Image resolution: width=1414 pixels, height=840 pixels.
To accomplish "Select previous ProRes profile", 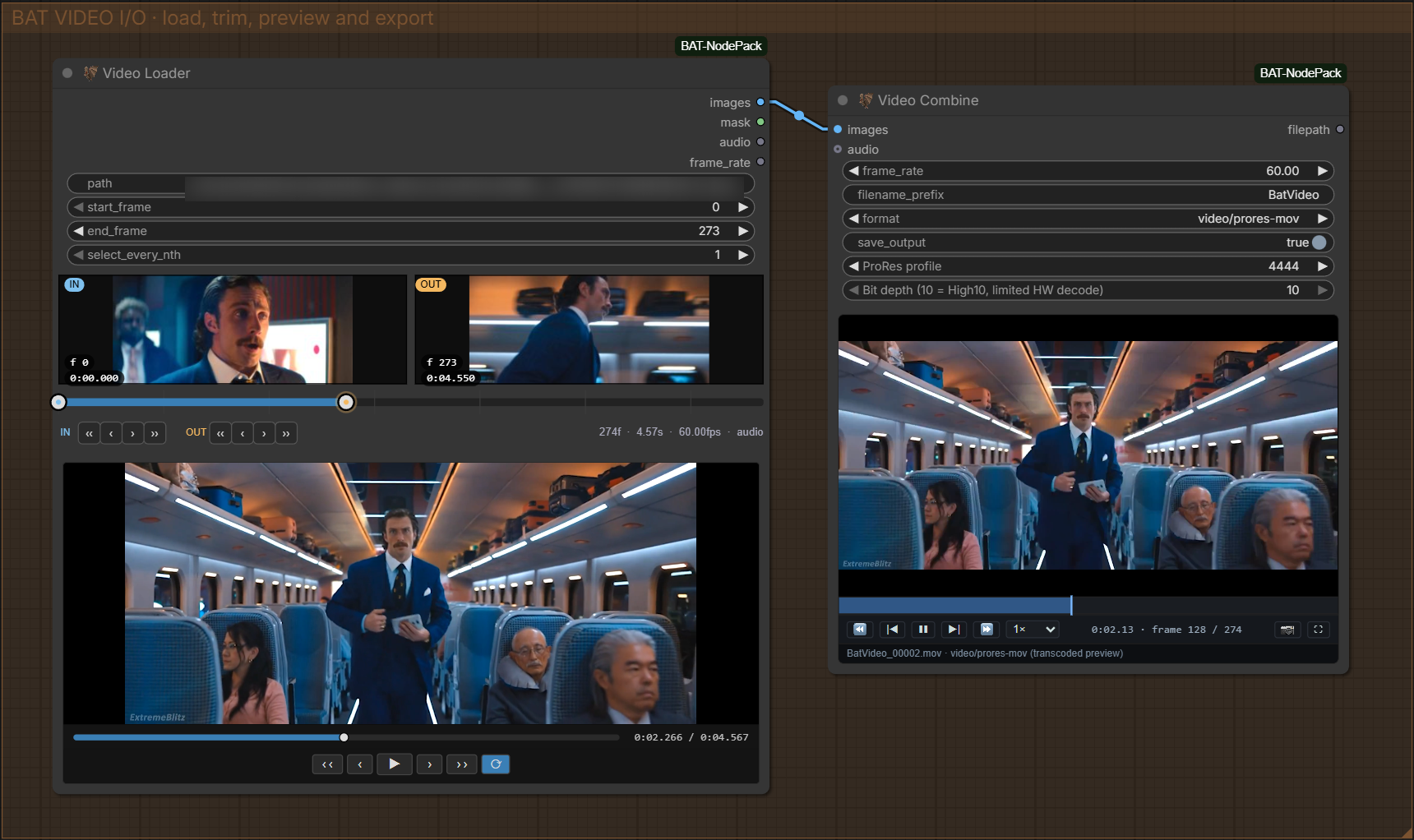I will [854, 266].
